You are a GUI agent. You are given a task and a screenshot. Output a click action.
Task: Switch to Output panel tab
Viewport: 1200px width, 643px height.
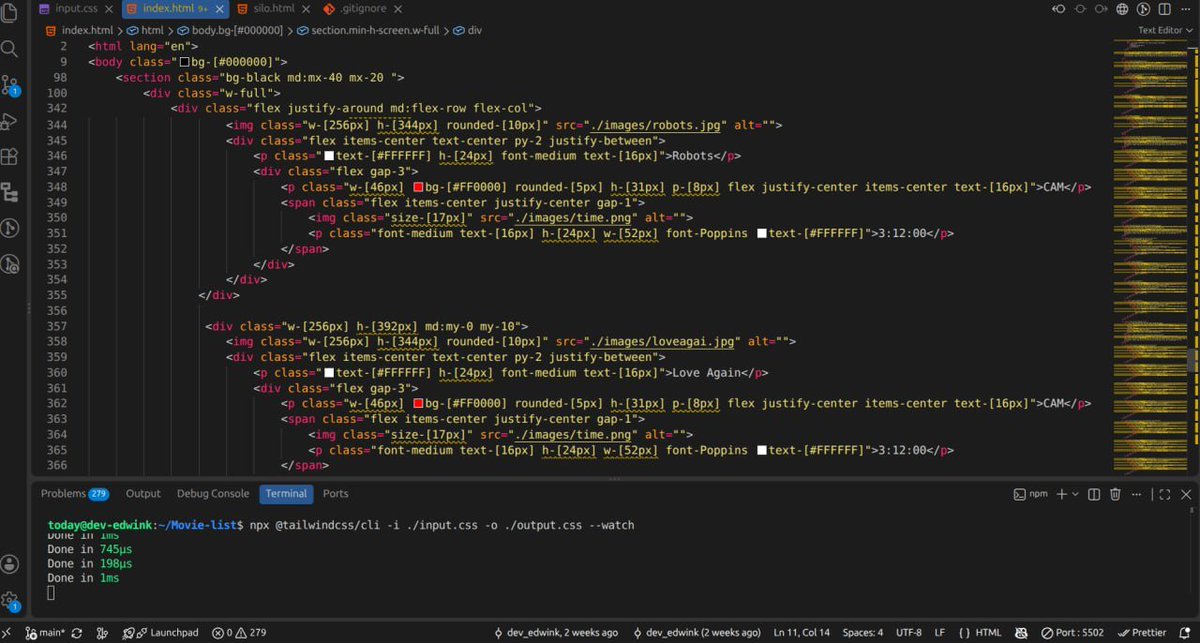pyautogui.click(x=143, y=494)
